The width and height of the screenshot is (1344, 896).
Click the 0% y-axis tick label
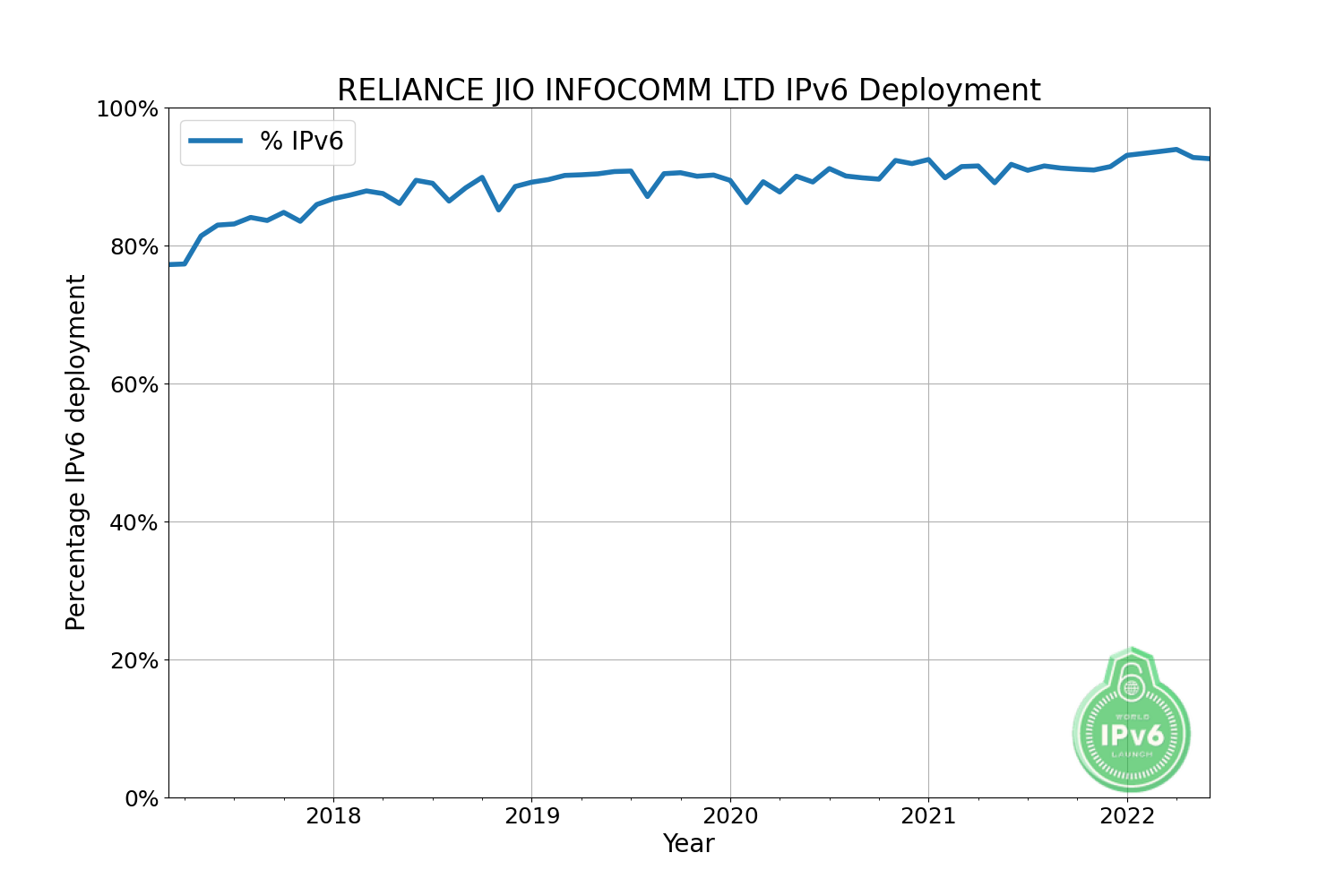tap(139, 798)
